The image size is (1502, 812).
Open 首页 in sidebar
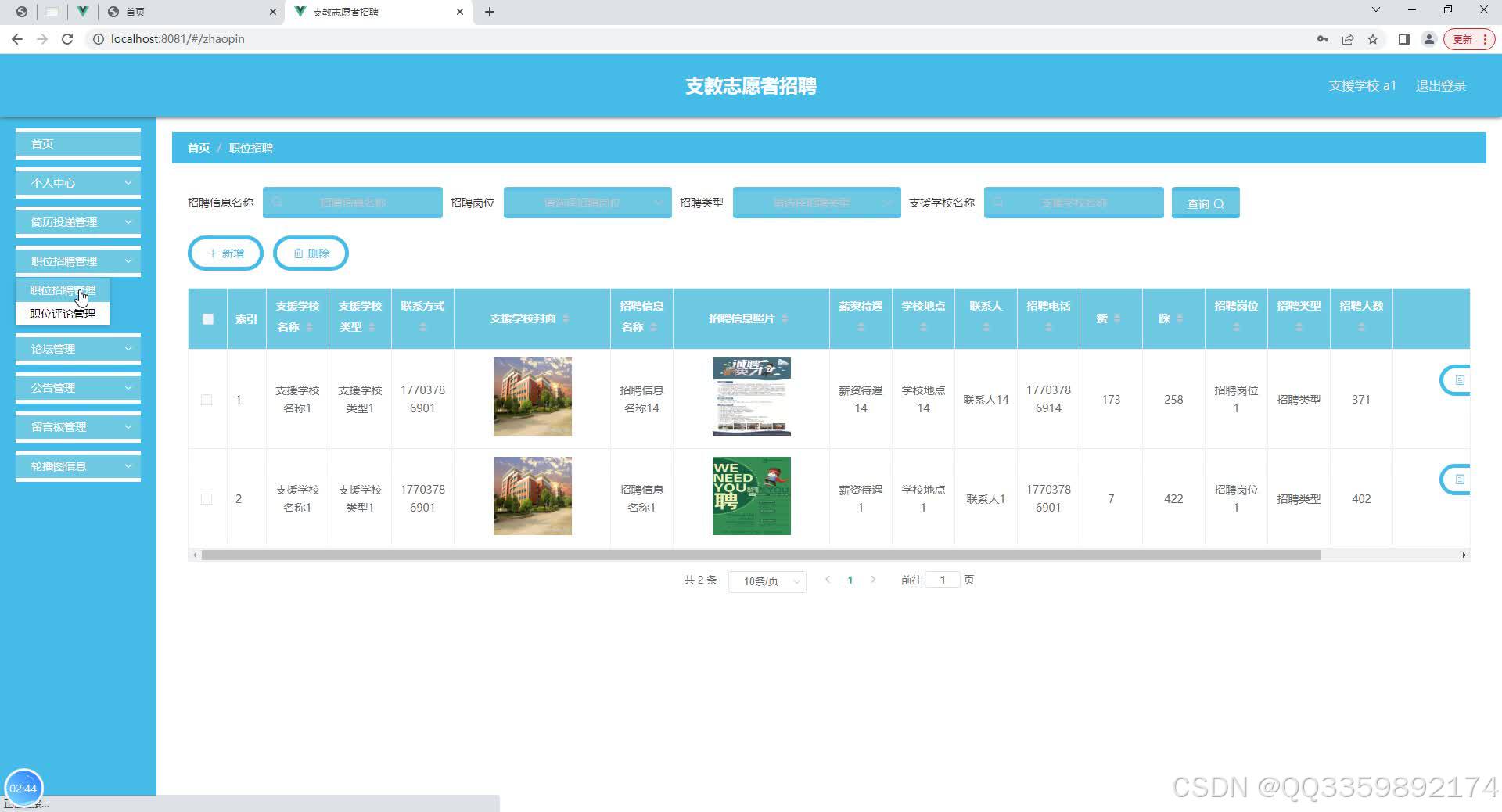point(78,144)
